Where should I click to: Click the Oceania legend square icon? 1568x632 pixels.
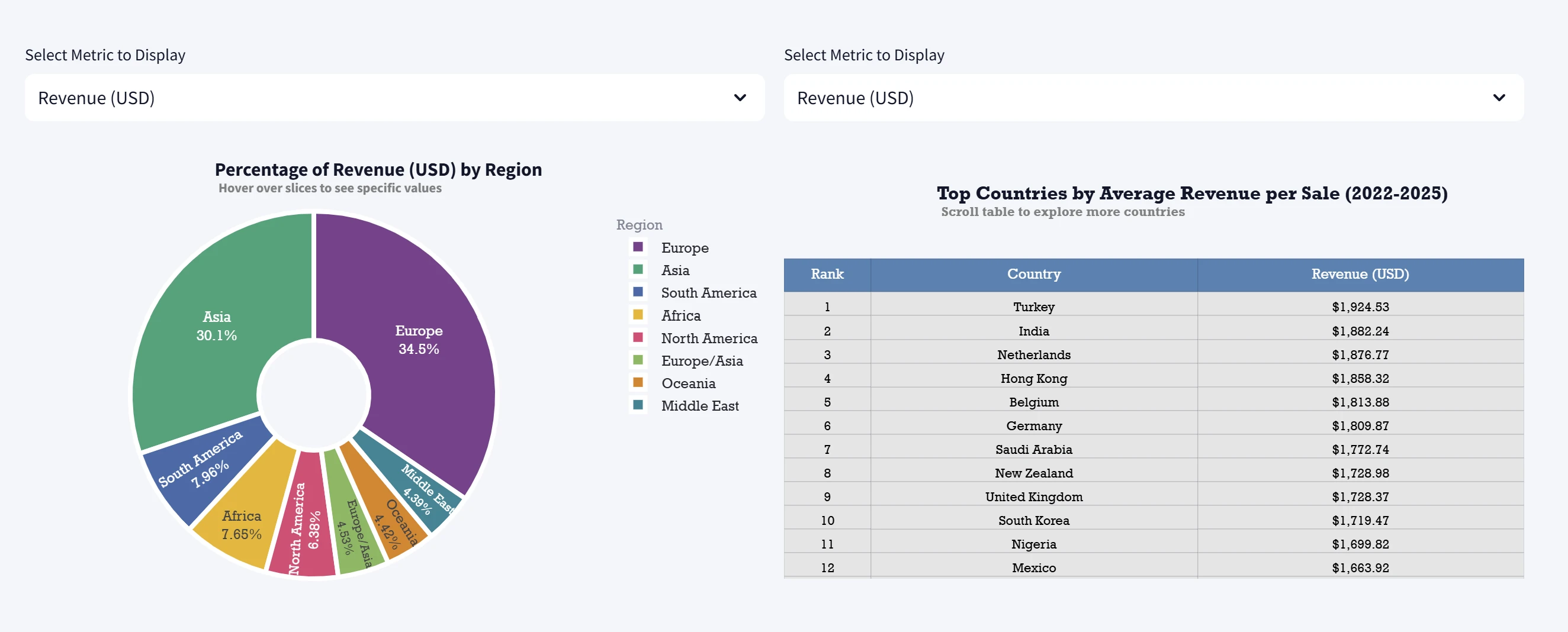tap(638, 383)
